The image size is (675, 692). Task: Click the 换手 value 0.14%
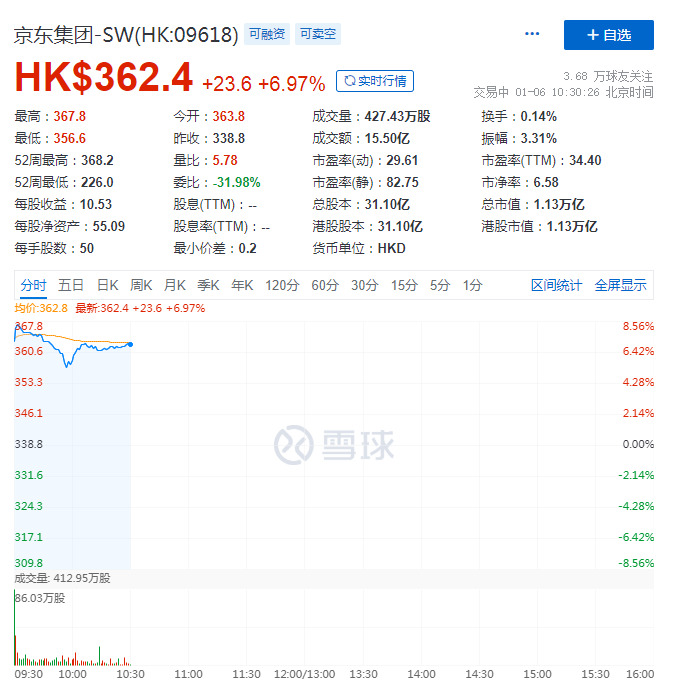(539, 117)
